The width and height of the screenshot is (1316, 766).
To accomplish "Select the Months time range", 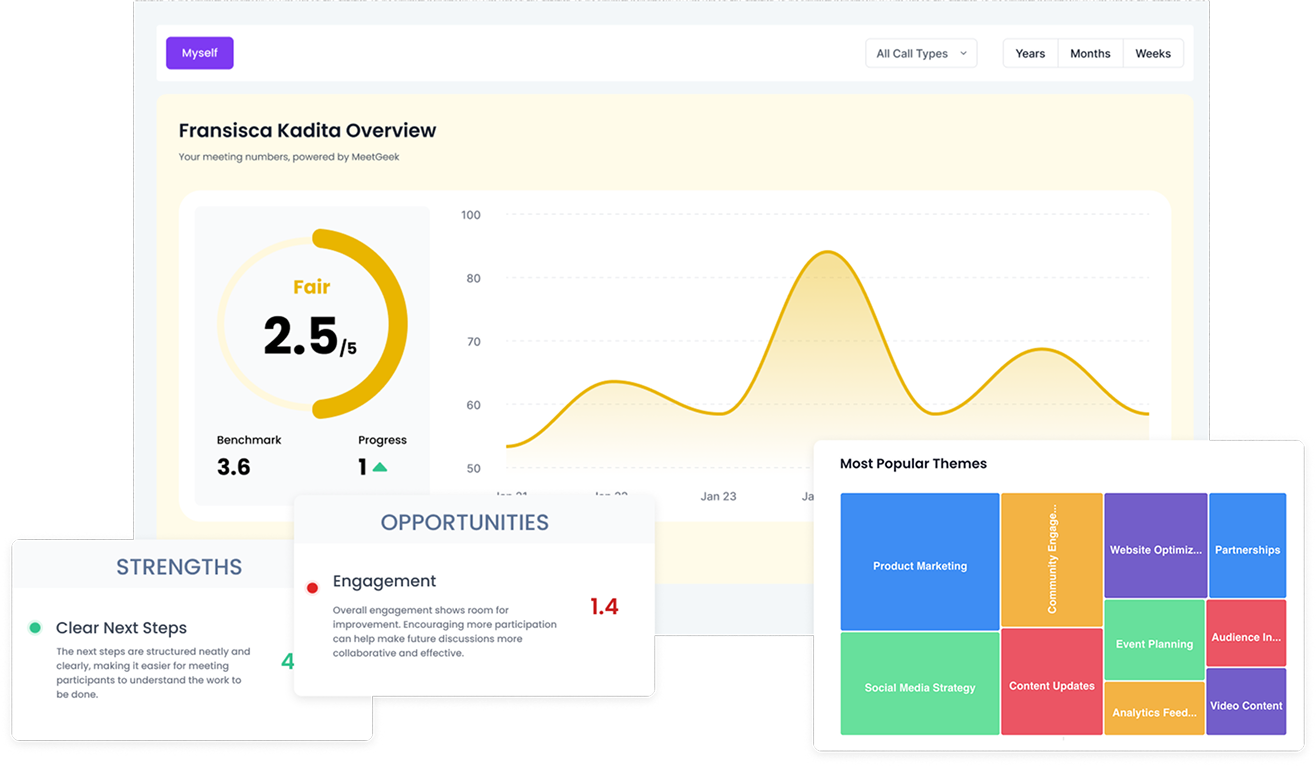I will (x=1090, y=54).
